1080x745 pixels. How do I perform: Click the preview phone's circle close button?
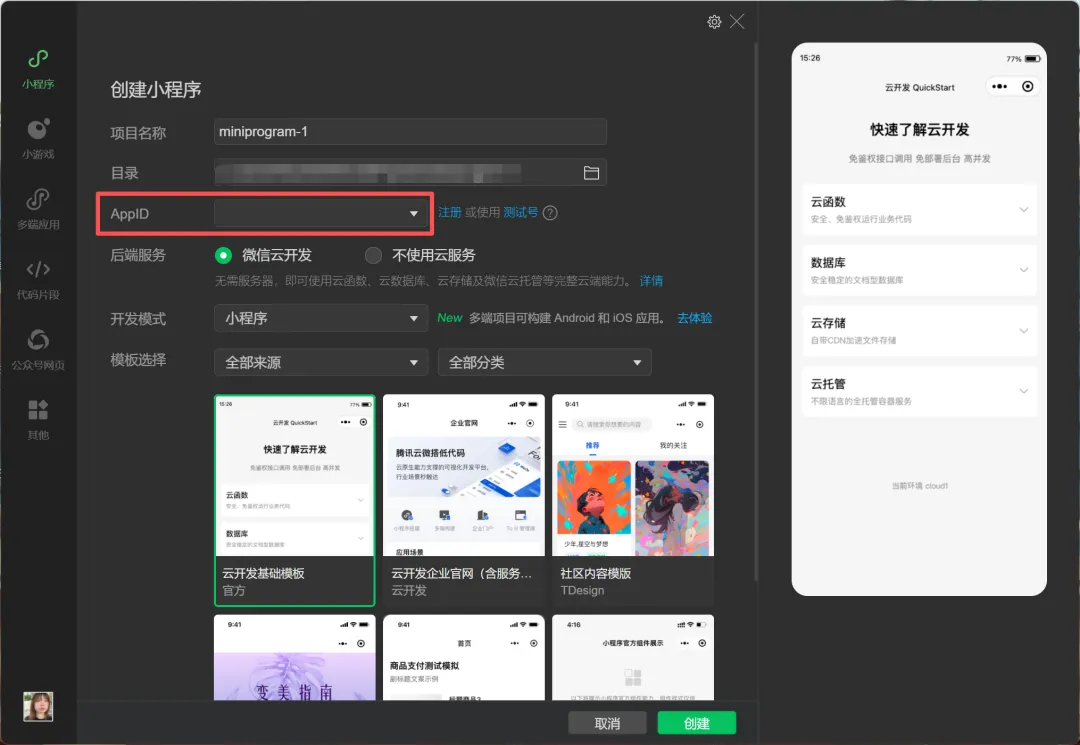coord(1027,87)
